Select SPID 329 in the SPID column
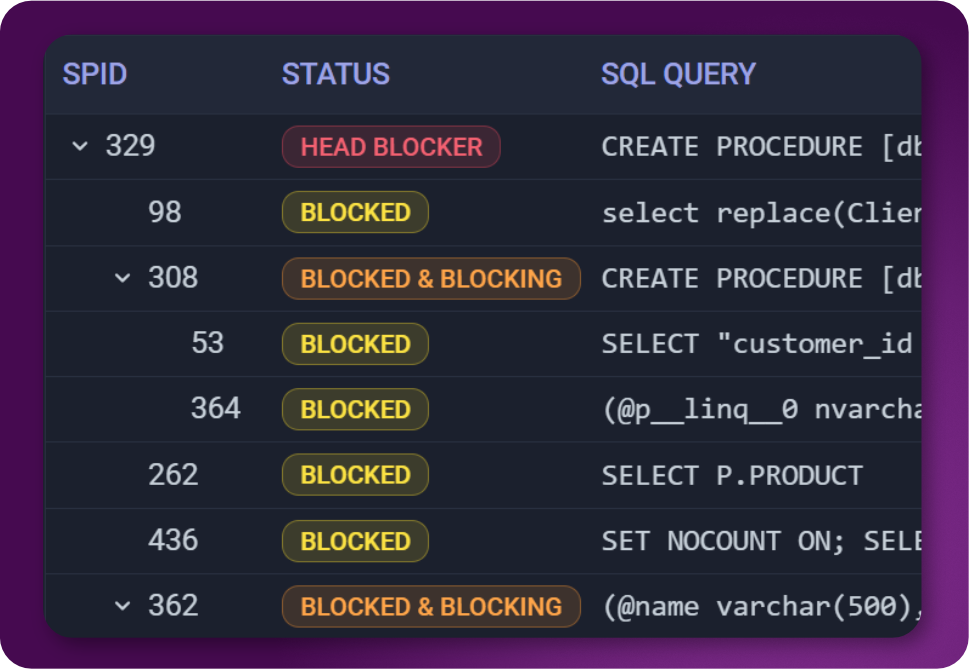Image resolution: width=969 pixels, height=669 pixels. (x=131, y=146)
